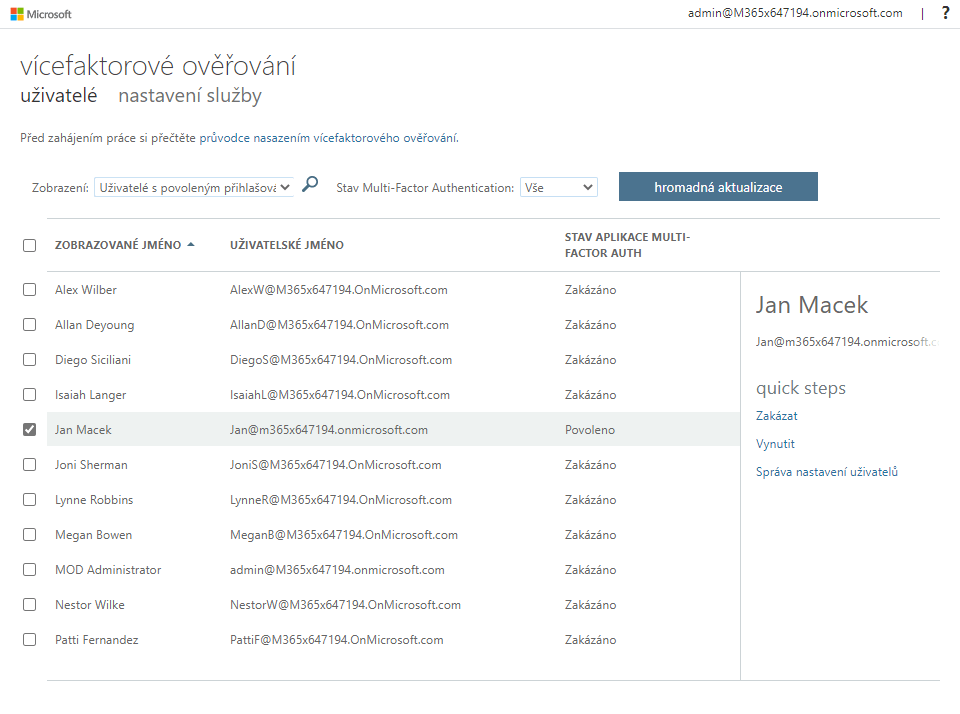
Task: Uncheck the Jan Macek checkbox
Action: 29,430
